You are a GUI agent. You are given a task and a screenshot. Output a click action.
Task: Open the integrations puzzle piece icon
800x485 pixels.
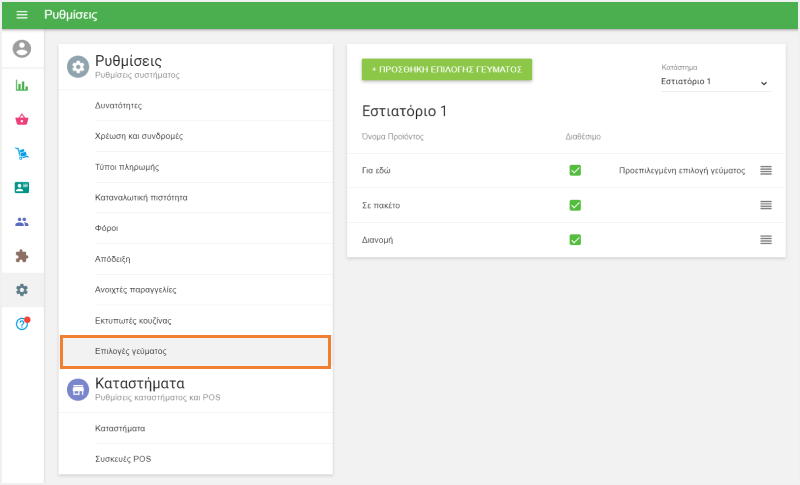tap(22, 256)
